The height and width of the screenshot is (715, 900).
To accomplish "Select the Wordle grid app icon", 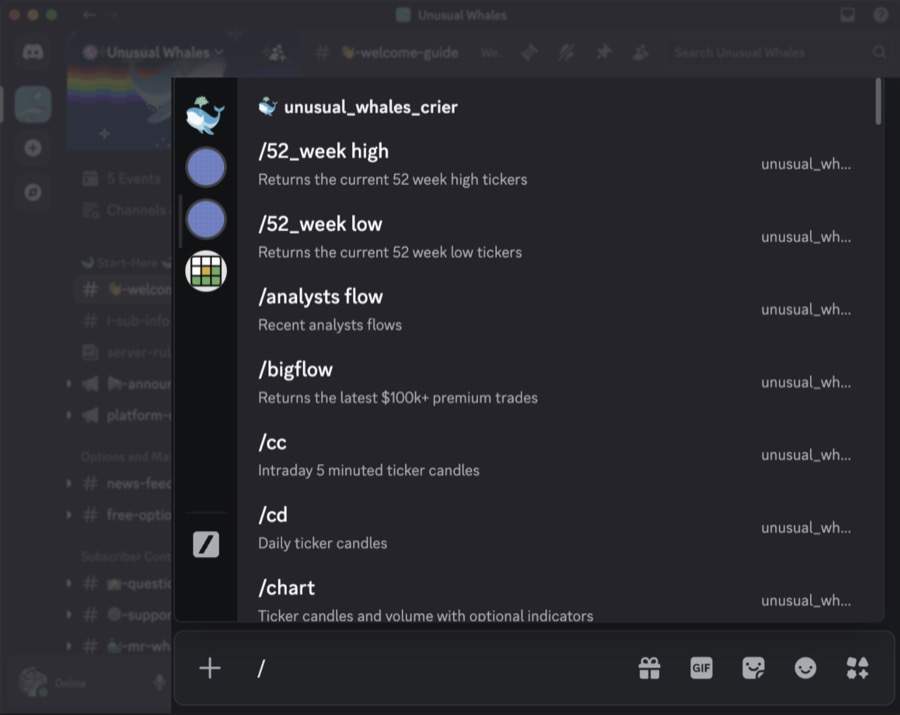I will tap(205, 271).
